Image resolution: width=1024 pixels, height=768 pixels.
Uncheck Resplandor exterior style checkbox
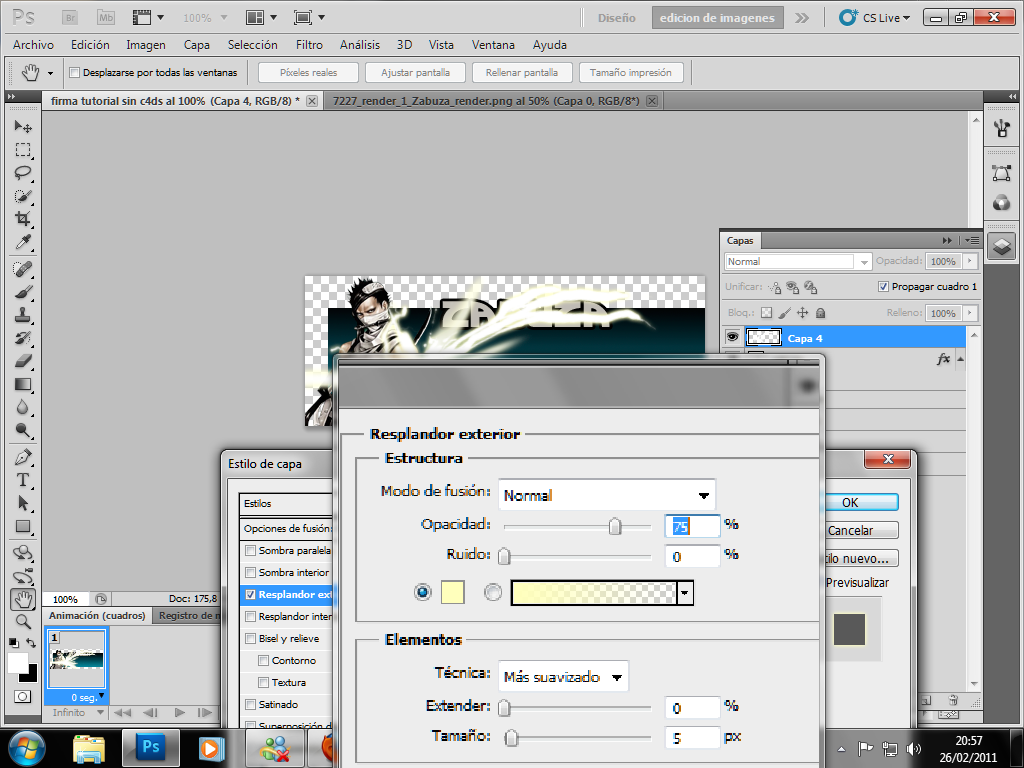click(250, 594)
